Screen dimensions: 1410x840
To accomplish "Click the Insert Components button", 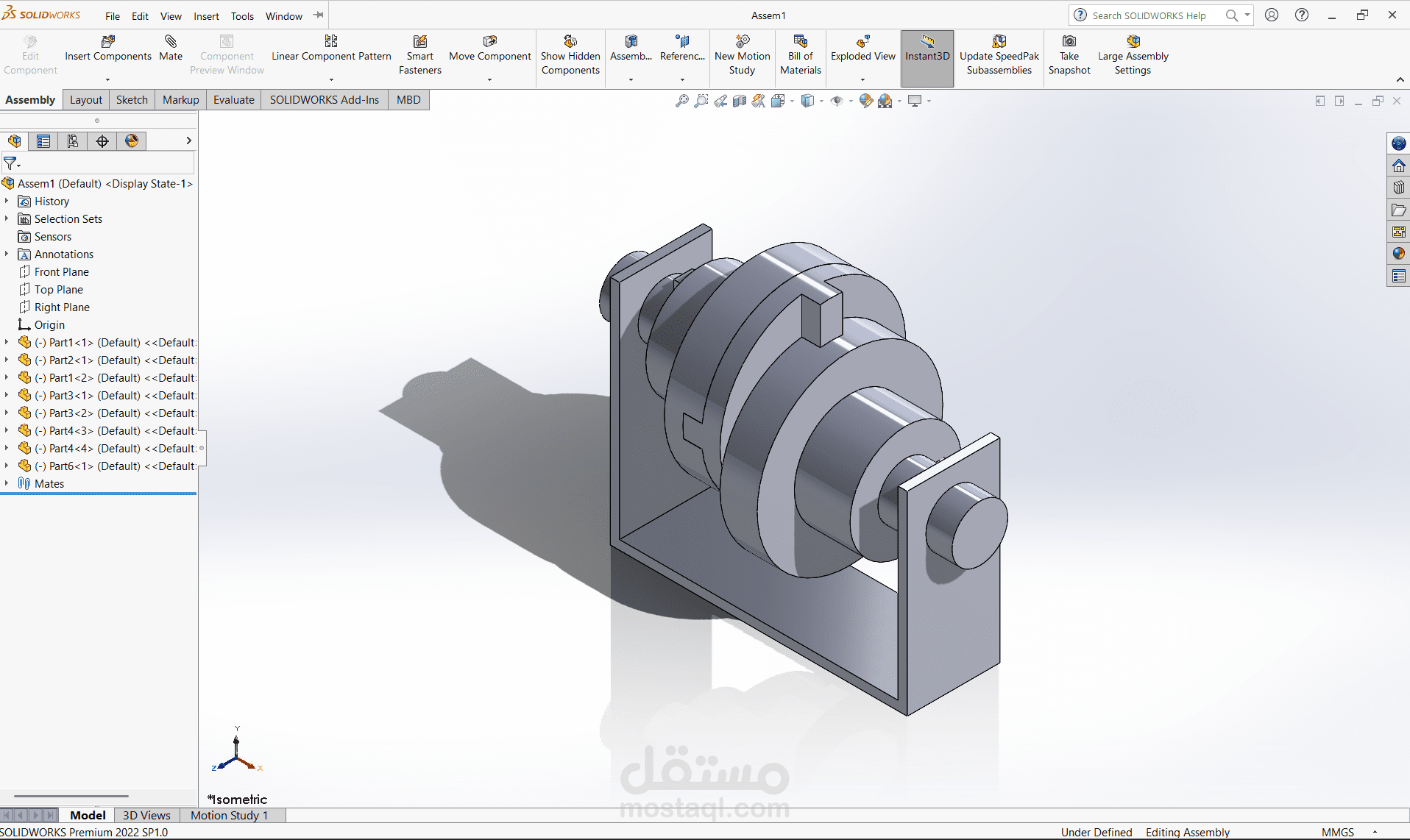I will click(107, 50).
